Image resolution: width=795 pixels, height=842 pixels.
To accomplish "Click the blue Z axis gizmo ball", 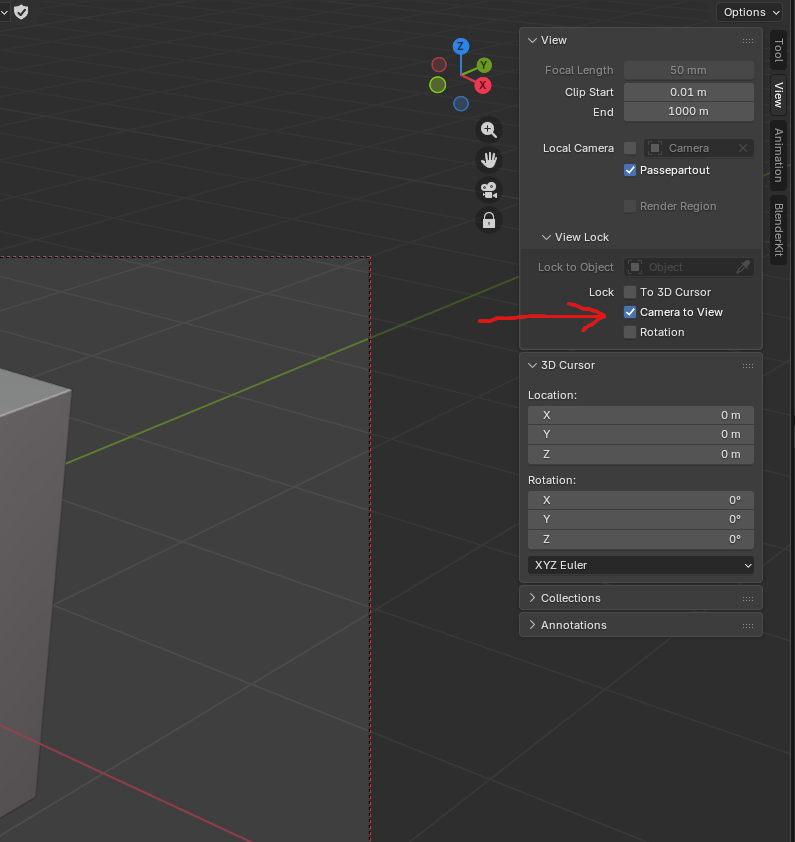I will 460,46.
